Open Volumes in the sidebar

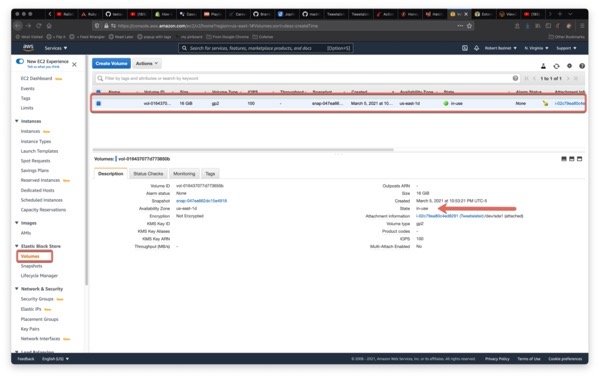coord(30,256)
